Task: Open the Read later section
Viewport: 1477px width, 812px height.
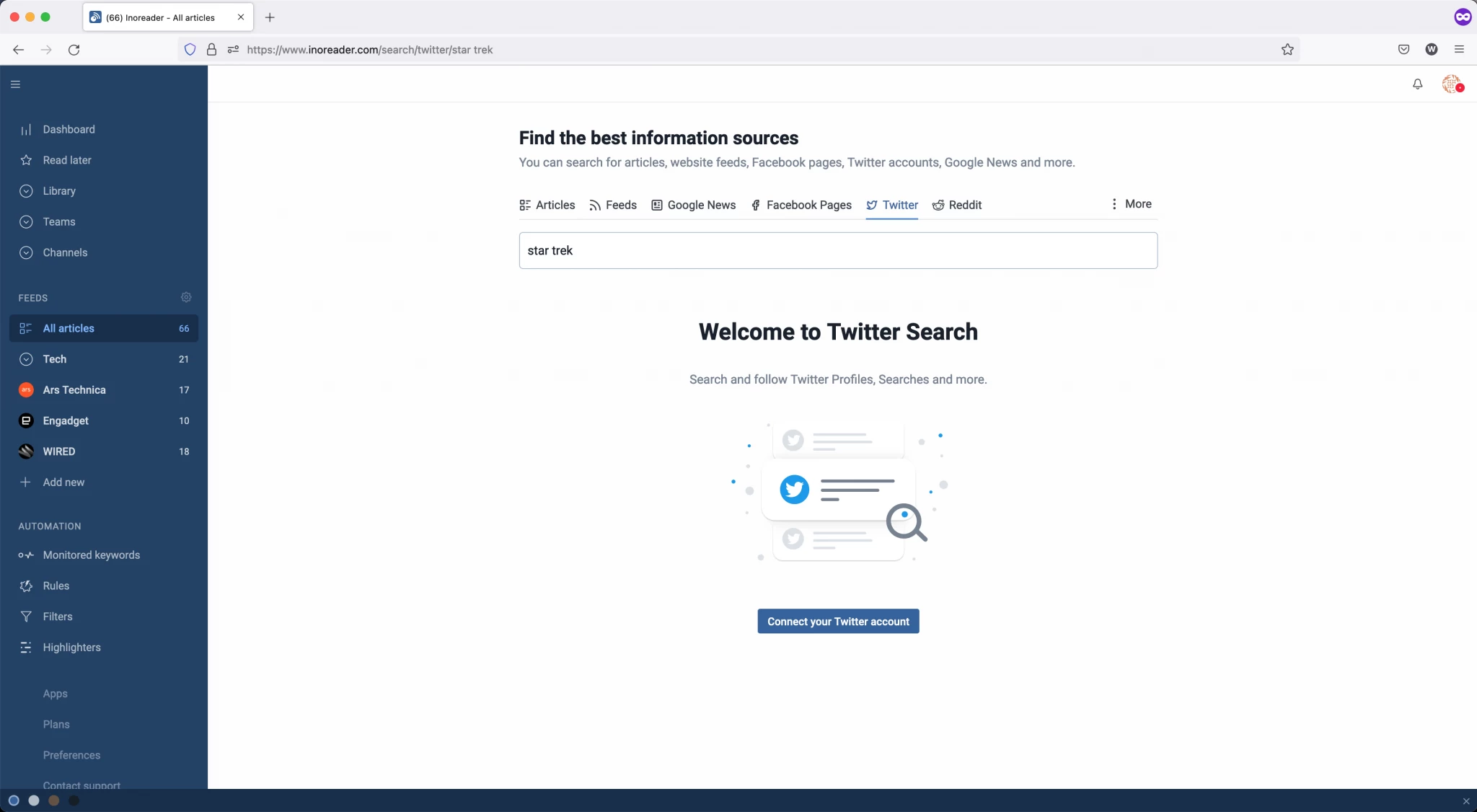Action: [66, 160]
